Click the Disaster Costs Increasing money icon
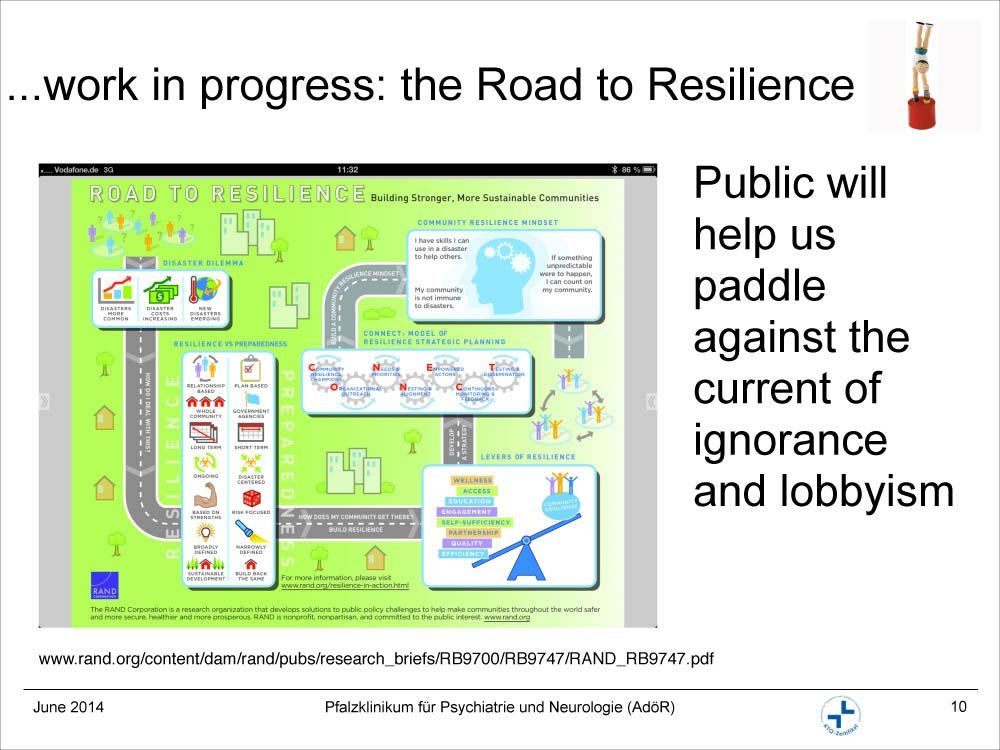Screen dimensions: 1000x750 click(160, 290)
